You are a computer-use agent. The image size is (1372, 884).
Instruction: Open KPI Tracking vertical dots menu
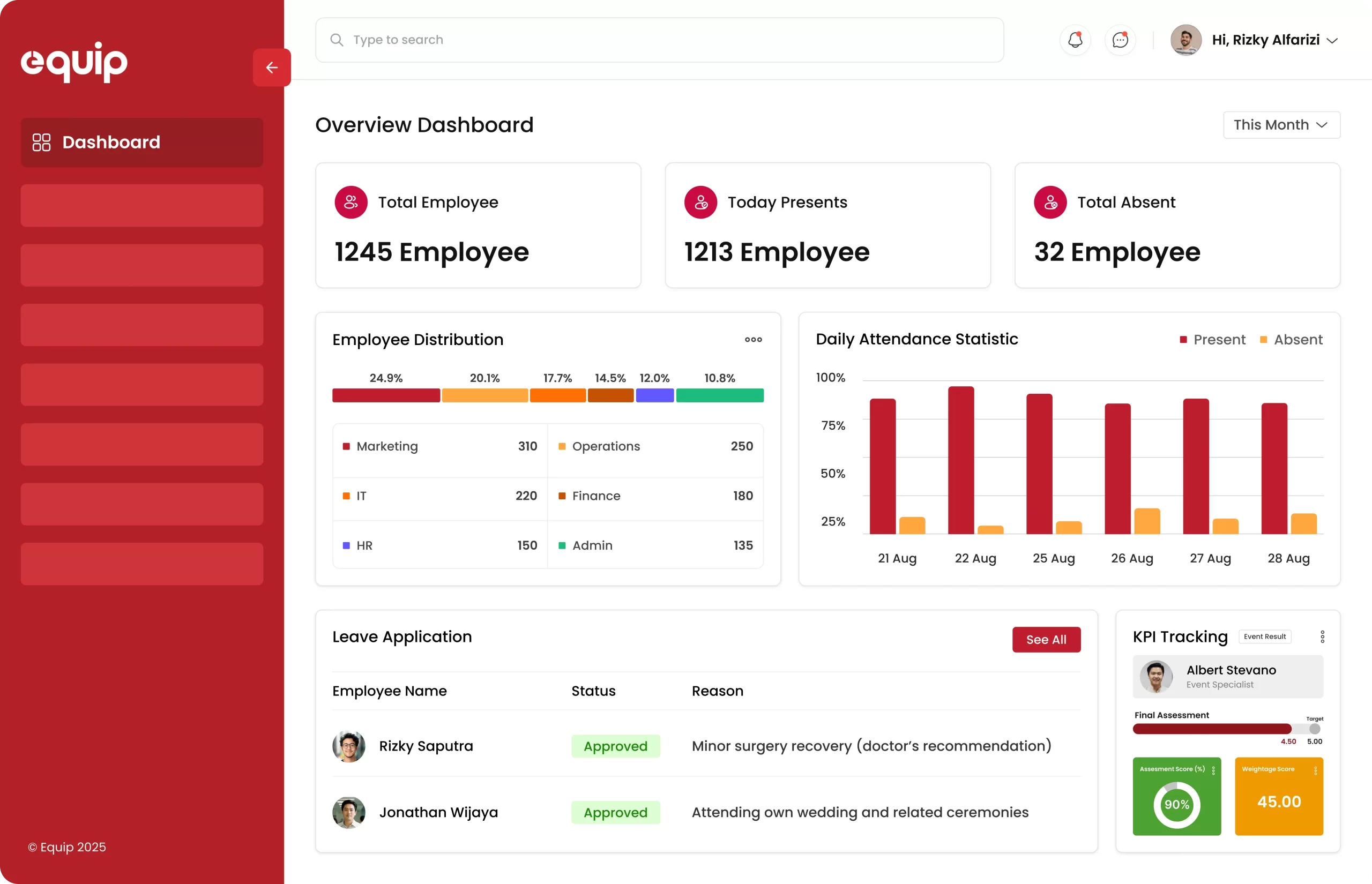pos(1322,636)
